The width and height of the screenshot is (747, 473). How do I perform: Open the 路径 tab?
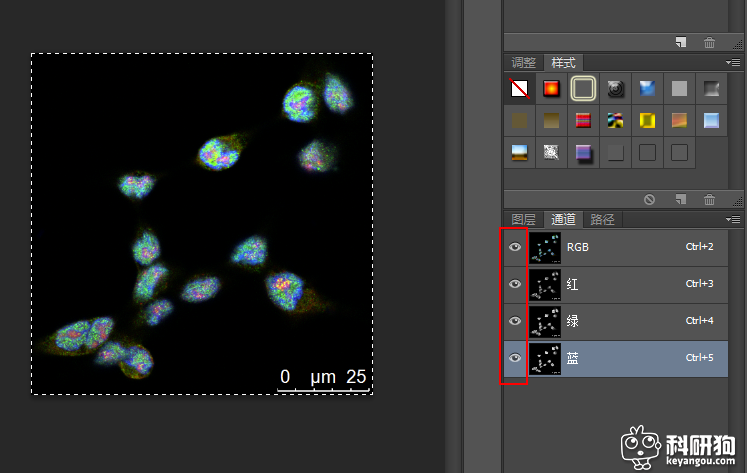coord(603,219)
